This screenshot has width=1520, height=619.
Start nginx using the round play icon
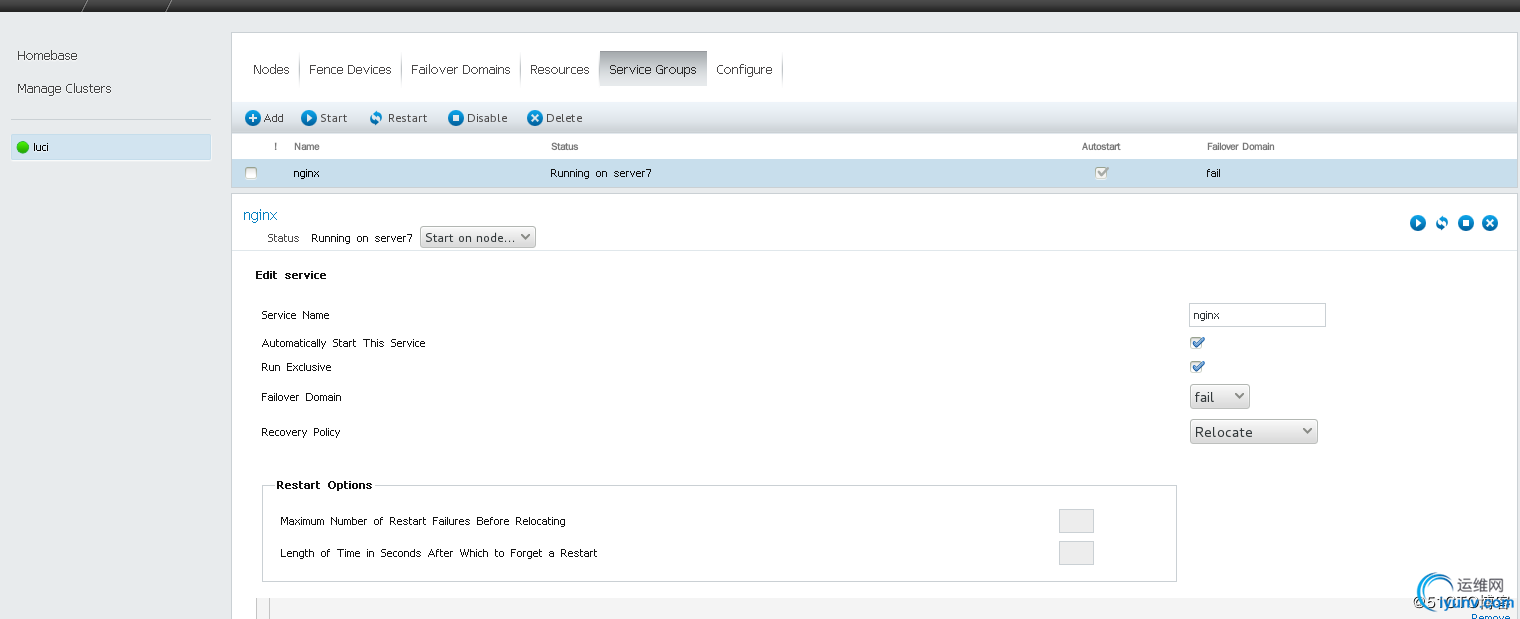pos(1418,223)
